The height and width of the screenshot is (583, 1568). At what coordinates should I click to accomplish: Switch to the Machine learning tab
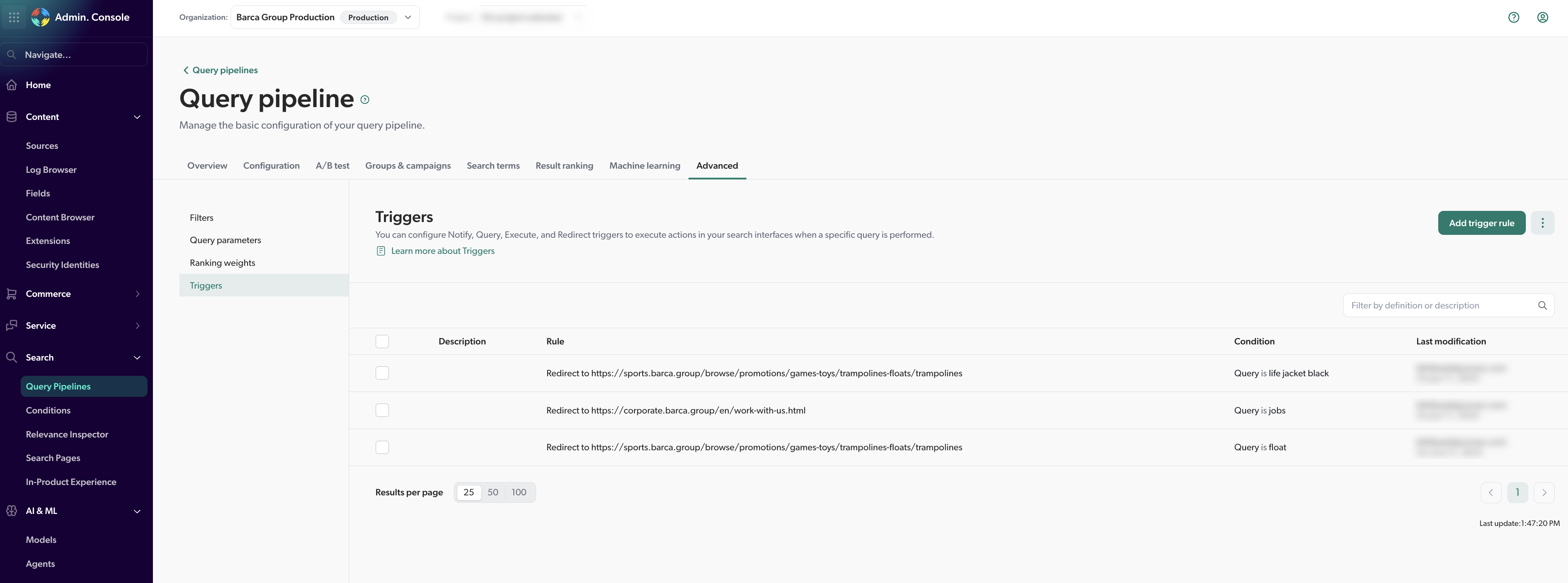click(645, 166)
